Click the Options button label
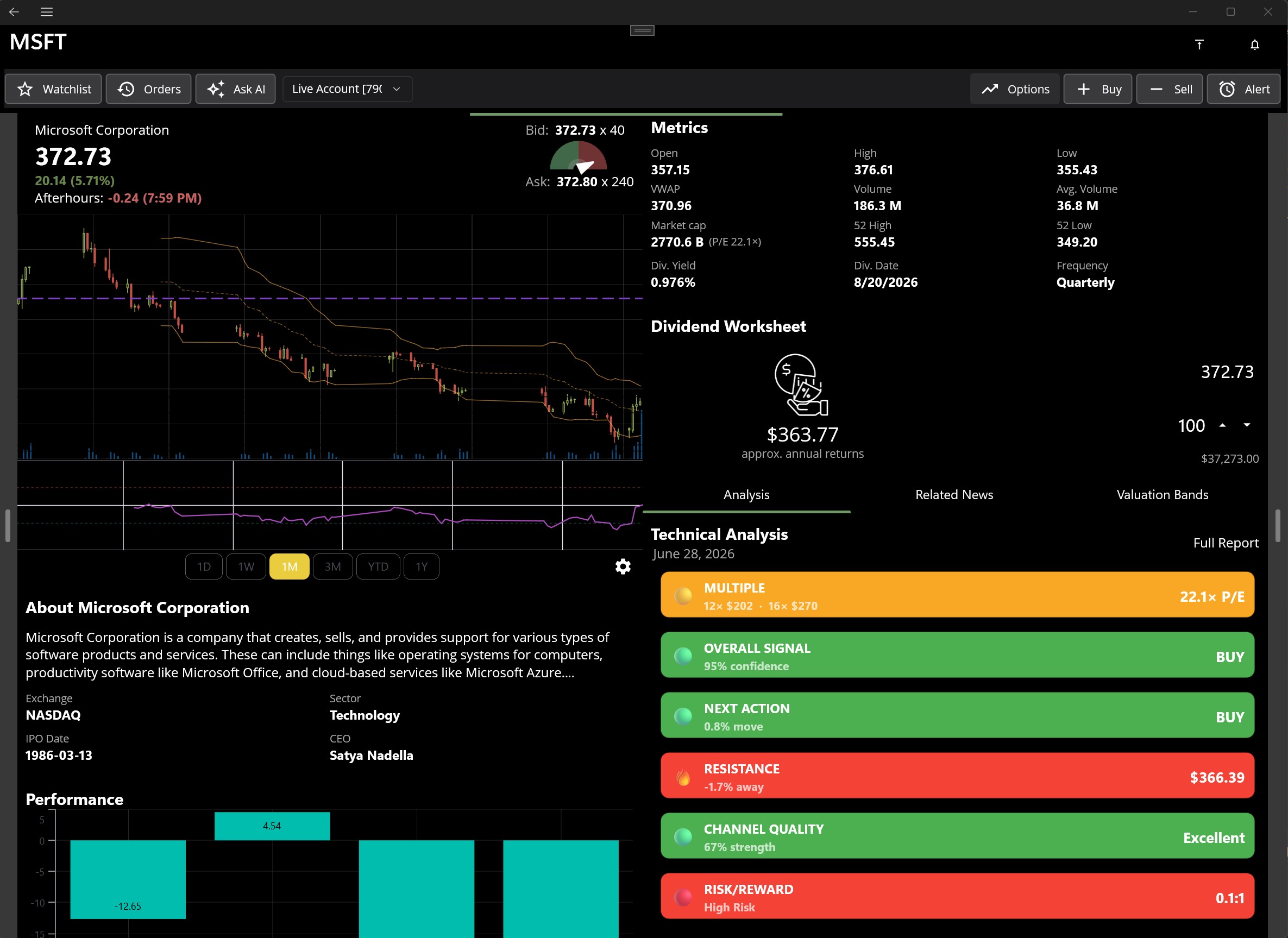Screen dimensions: 1288x938 (1028, 89)
